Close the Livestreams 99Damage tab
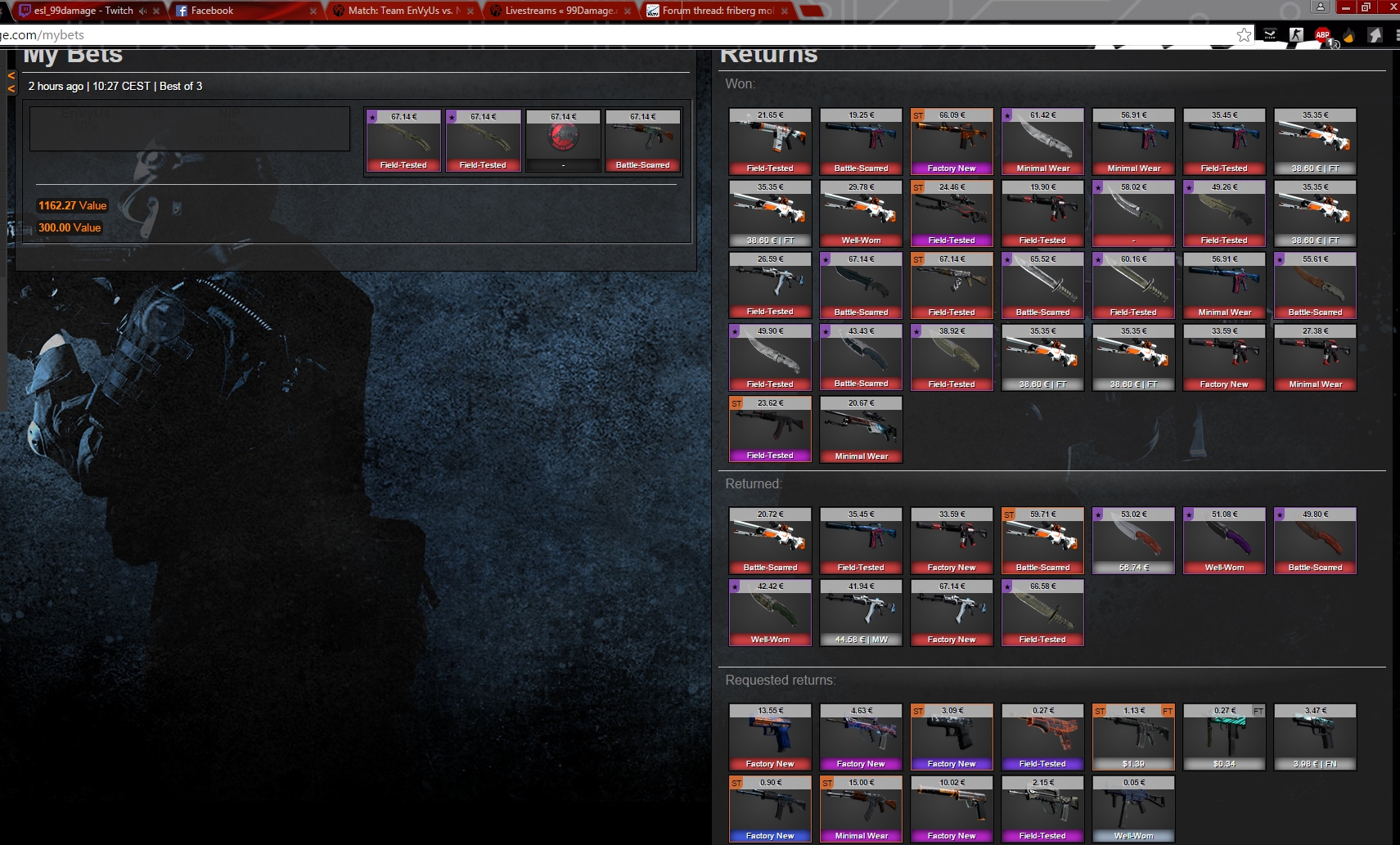 click(x=628, y=11)
